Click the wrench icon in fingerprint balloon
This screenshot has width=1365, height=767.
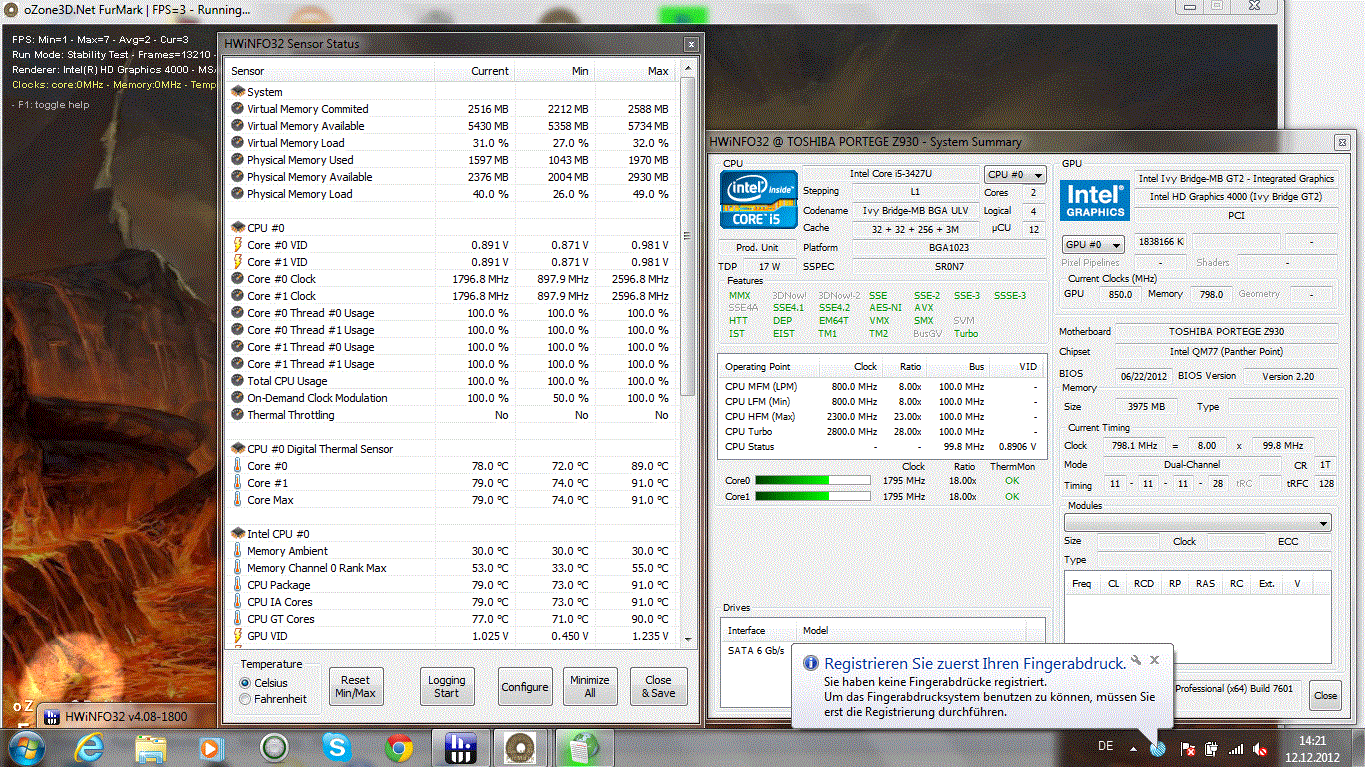point(1138,660)
